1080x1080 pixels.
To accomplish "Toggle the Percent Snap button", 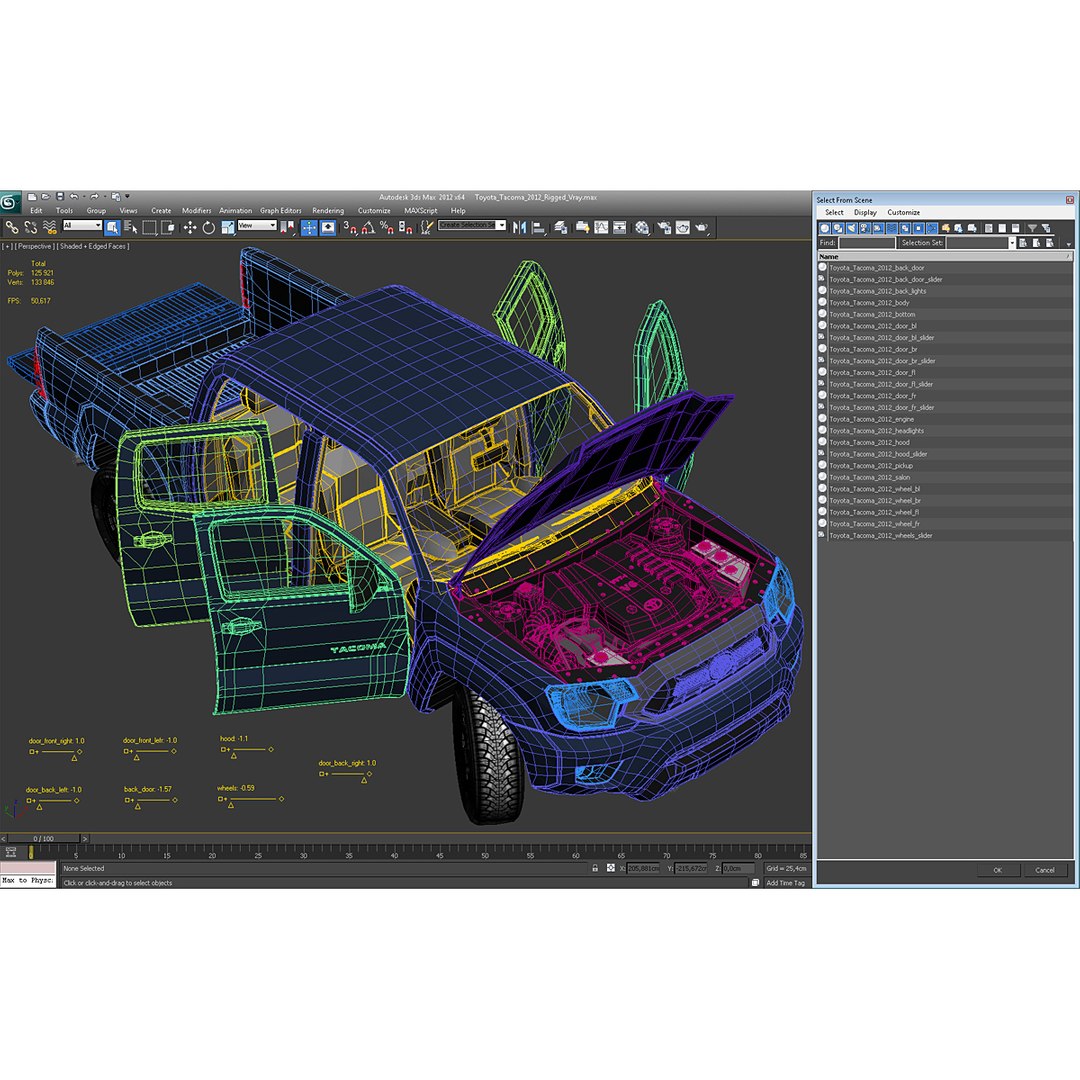I will click(386, 227).
